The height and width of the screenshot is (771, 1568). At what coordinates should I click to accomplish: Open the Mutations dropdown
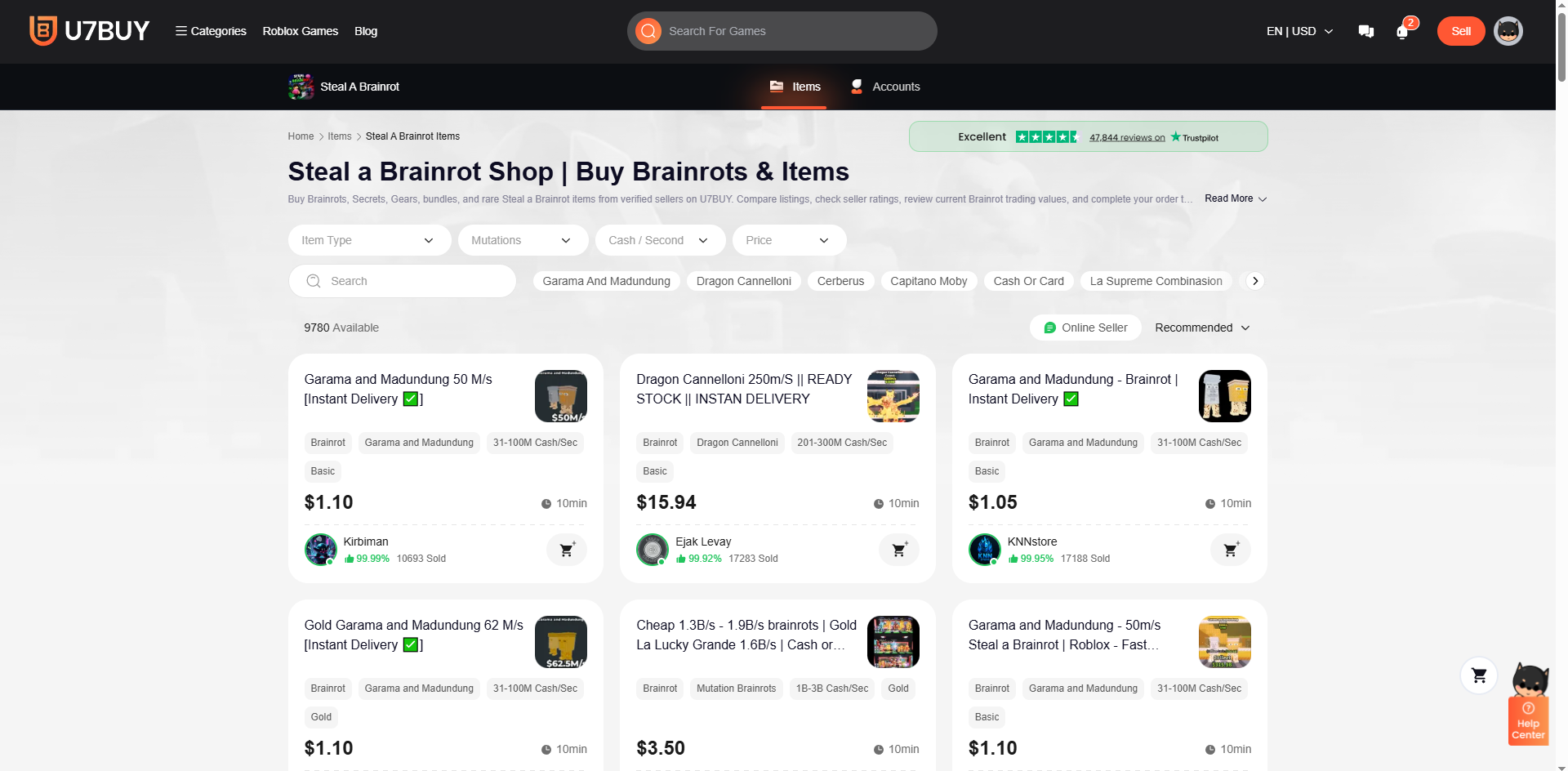(x=523, y=240)
